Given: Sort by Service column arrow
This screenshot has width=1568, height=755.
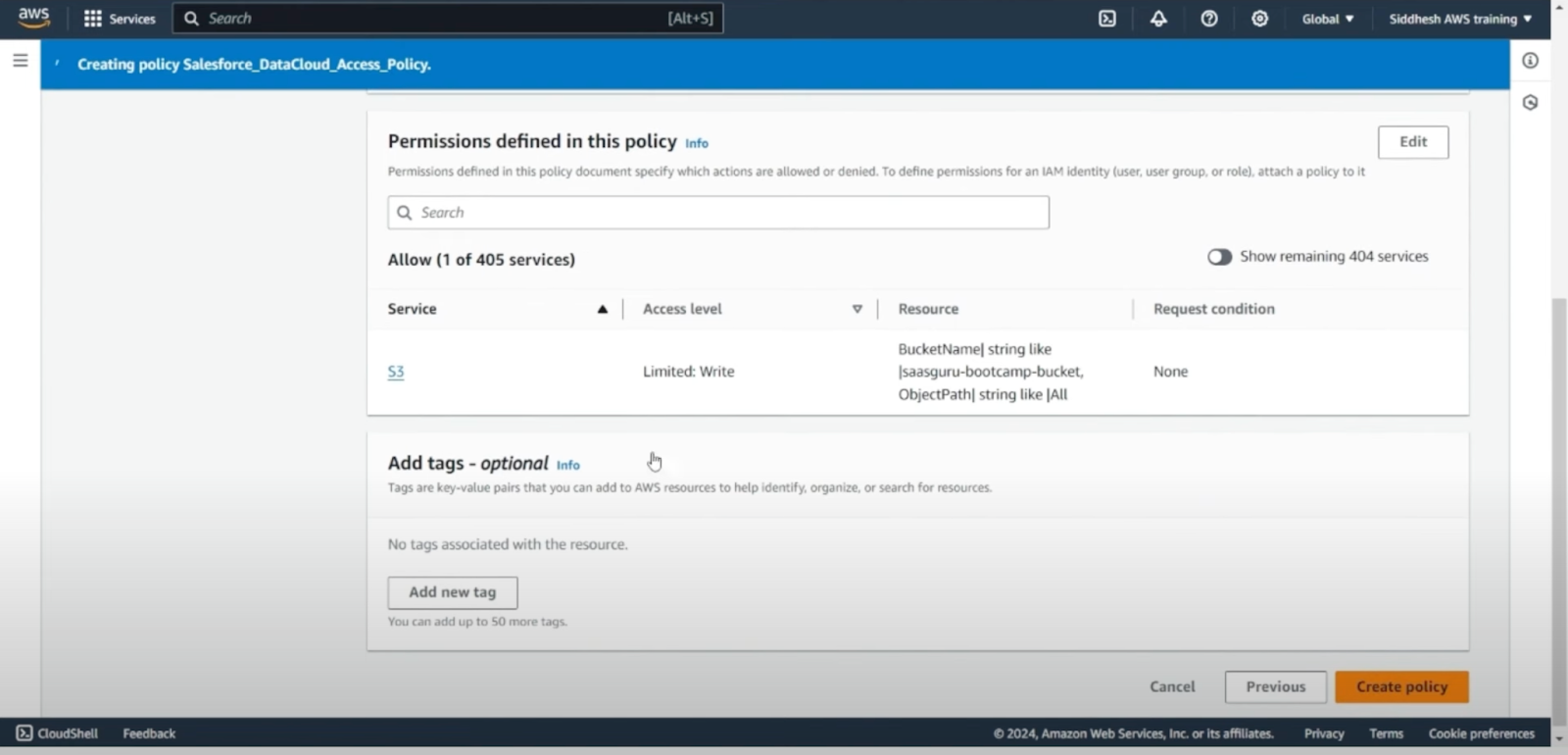Looking at the screenshot, I should tap(603, 309).
